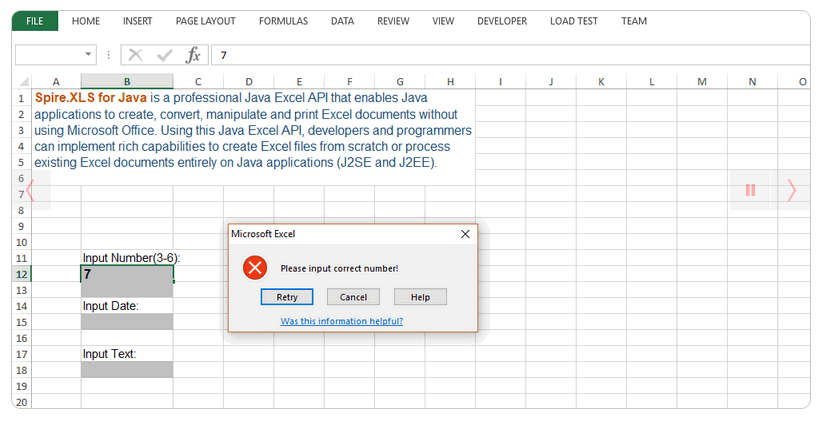Click the 'Input Text:' label cell

pyautogui.click(x=109, y=354)
